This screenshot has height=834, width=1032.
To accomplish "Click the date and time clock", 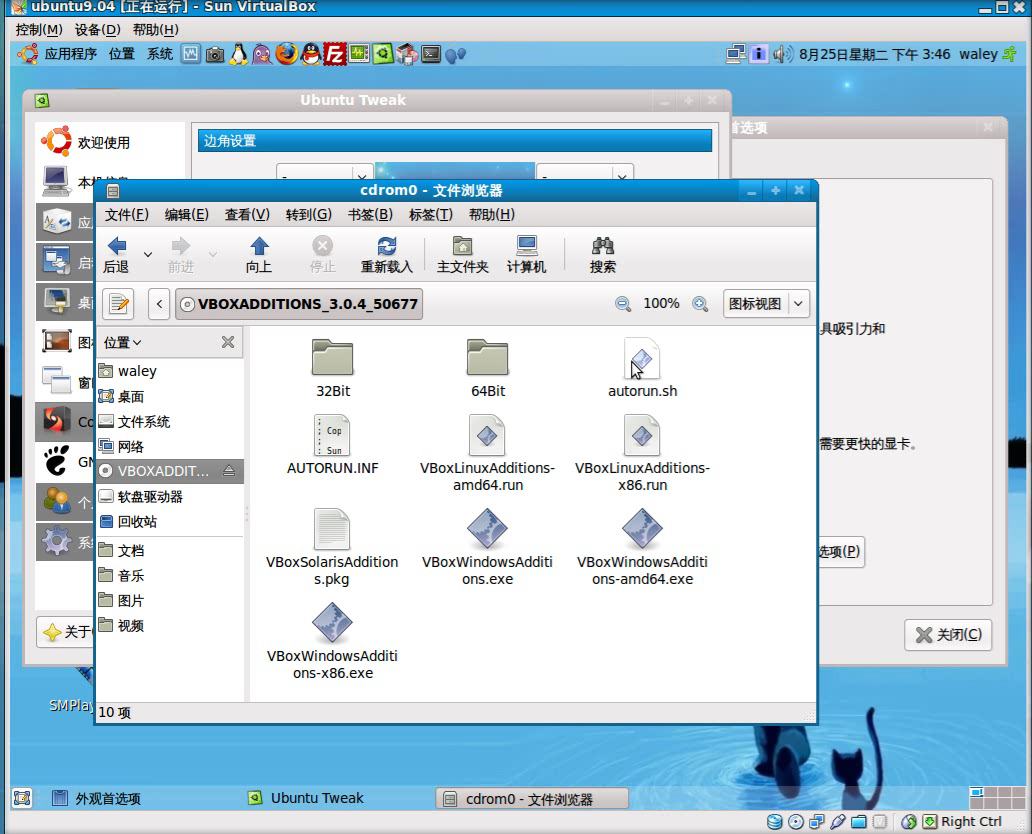I will pos(875,54).
